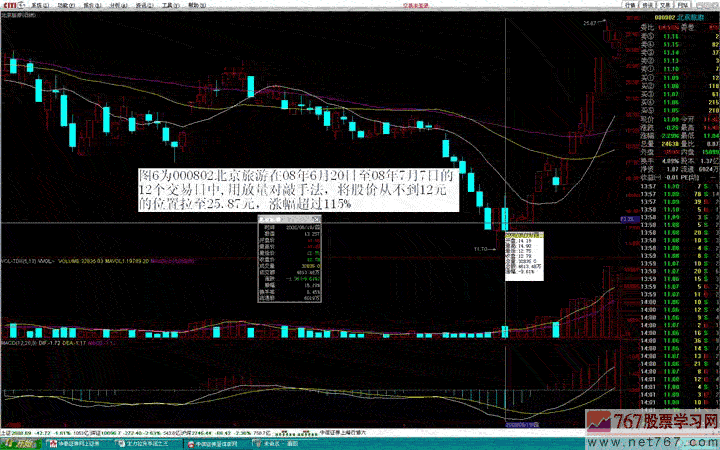
Task: Switch to the 交易 top-right tab
Action: tap(665, 5)
